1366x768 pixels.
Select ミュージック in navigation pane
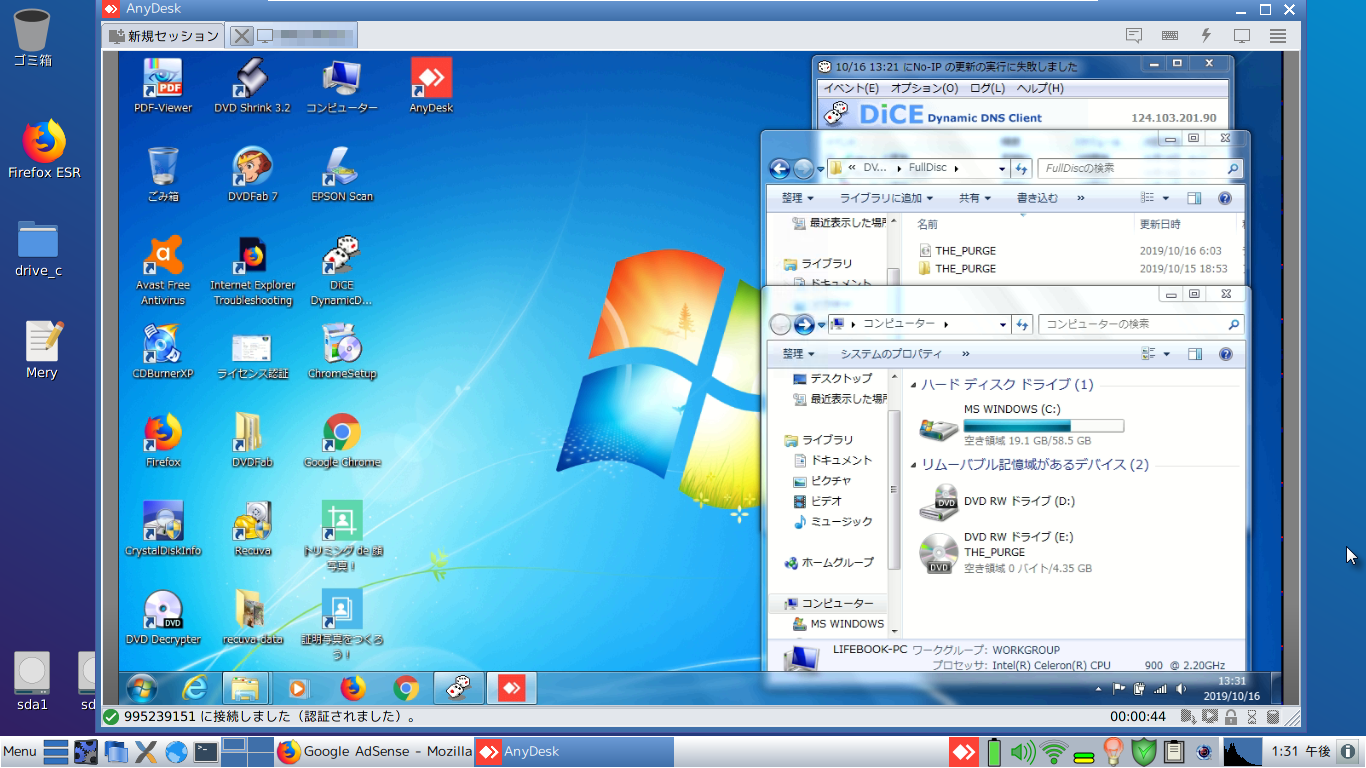point(833,522)
